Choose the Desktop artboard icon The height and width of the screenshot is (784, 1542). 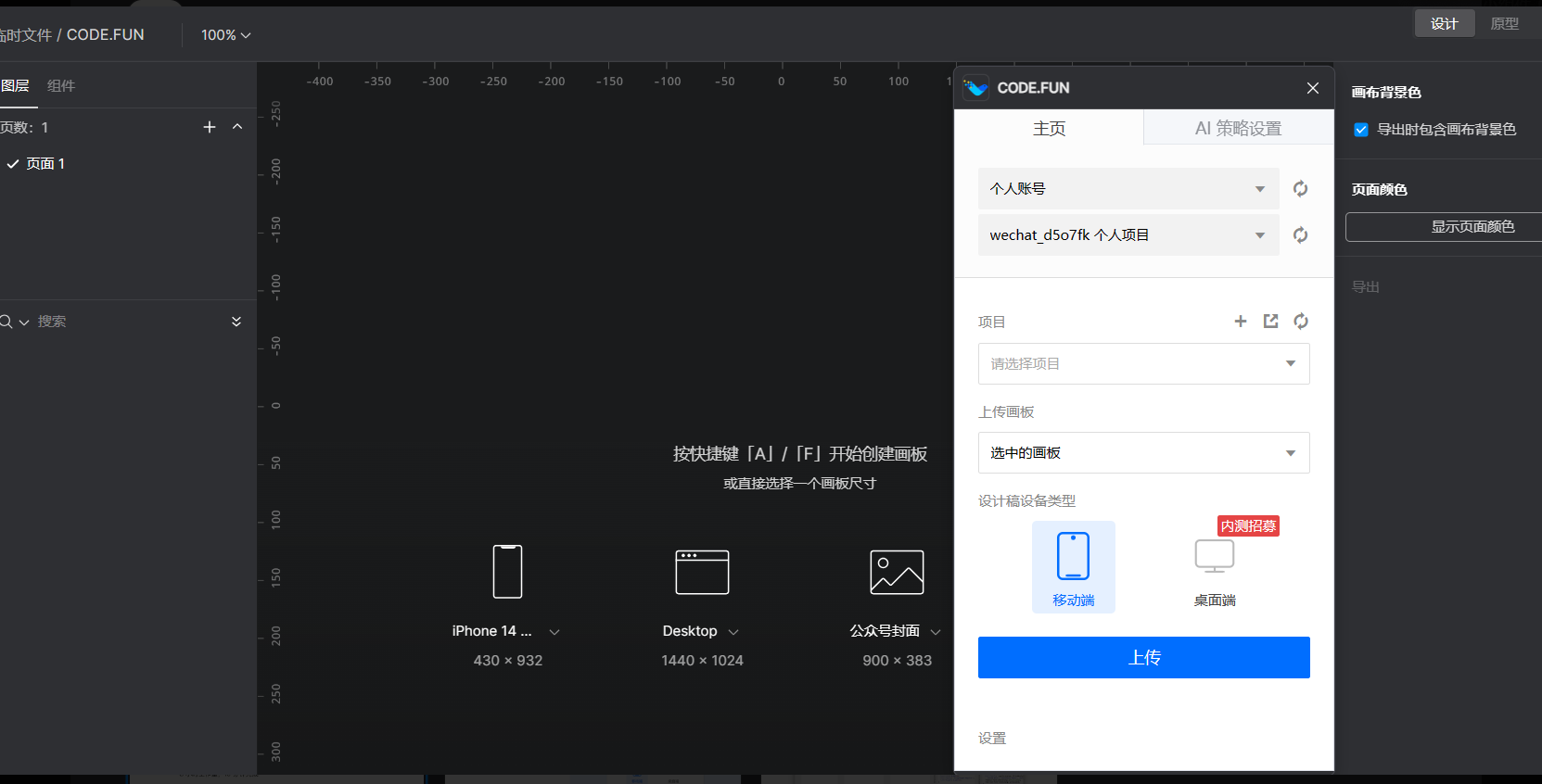click(702, 572)
